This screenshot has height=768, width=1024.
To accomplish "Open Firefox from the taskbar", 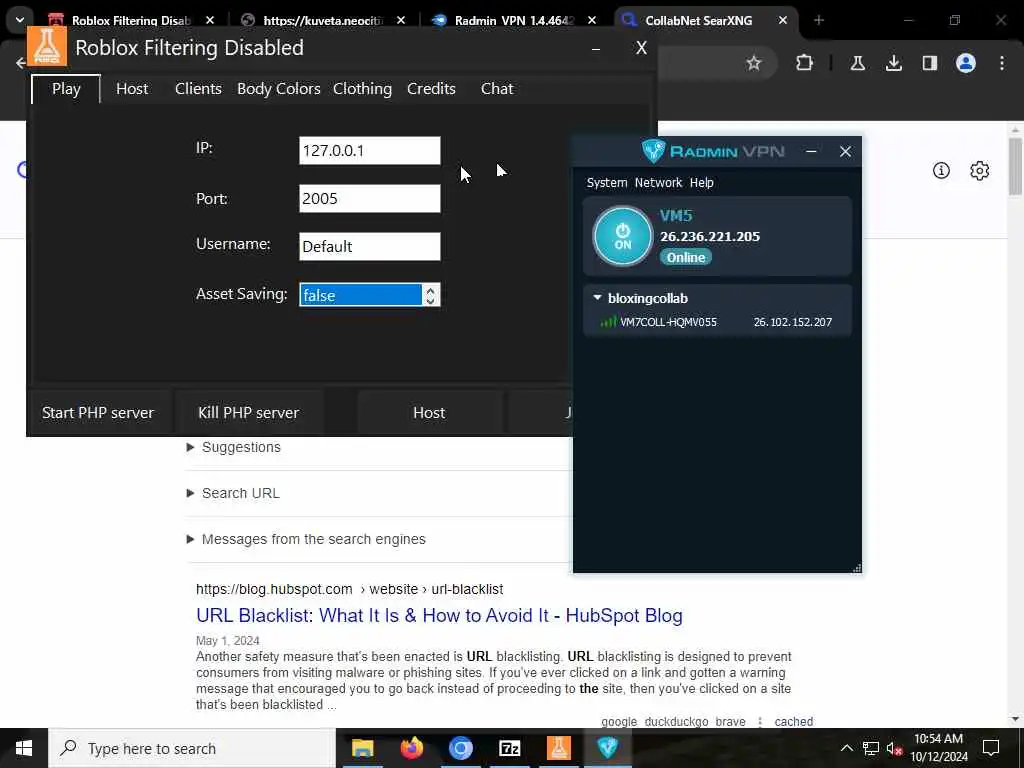I will pyautogui.click(x=411, y=748).
